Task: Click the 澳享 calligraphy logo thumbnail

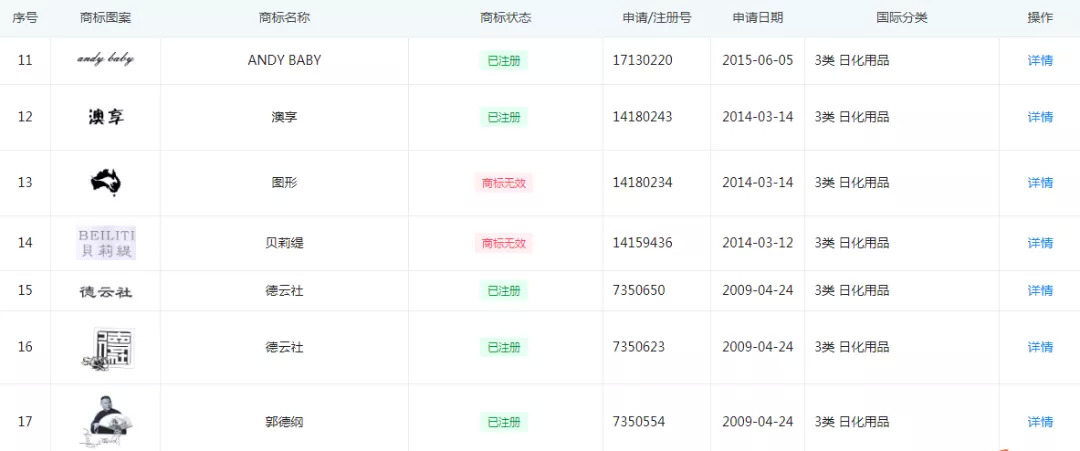Action: pyautogui.click(x=106, y=117)
